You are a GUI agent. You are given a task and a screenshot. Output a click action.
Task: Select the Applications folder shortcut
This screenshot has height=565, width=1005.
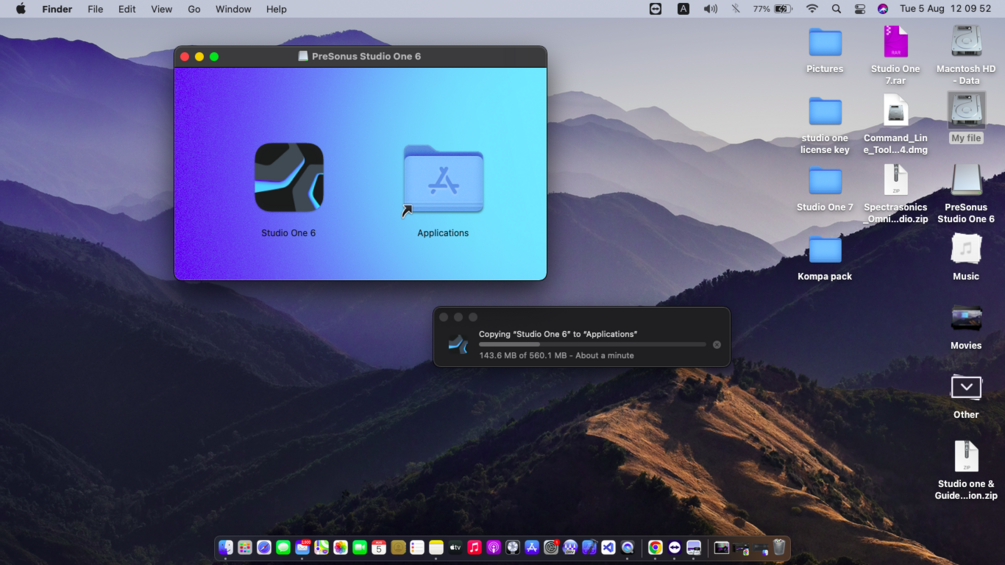[443, 181]
